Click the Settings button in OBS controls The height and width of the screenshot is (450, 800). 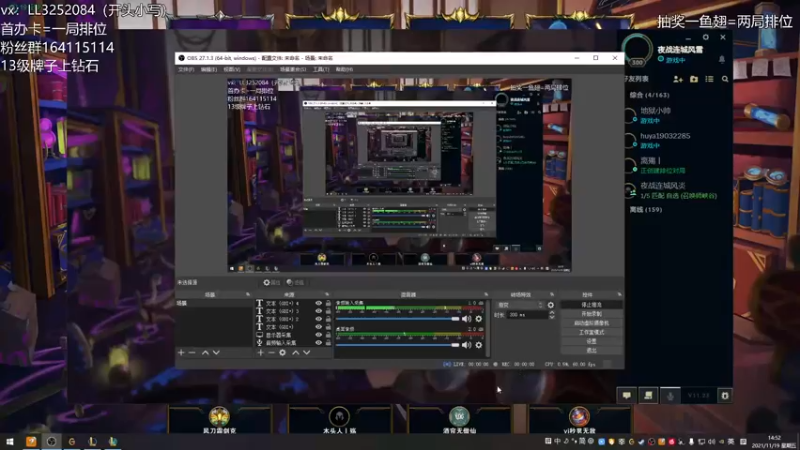click(x=591, y=341)
